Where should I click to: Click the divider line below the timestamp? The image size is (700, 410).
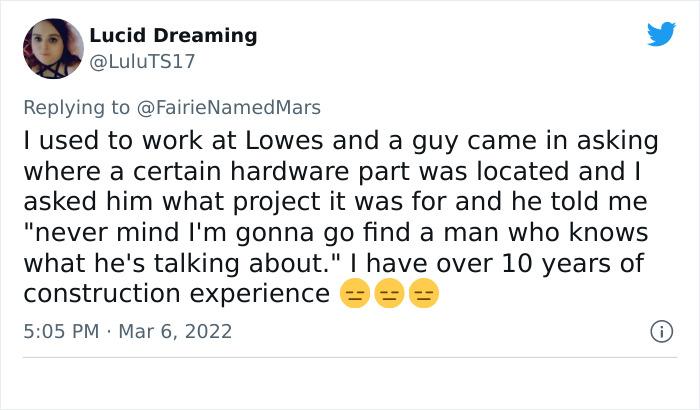(x=350, y=357)
